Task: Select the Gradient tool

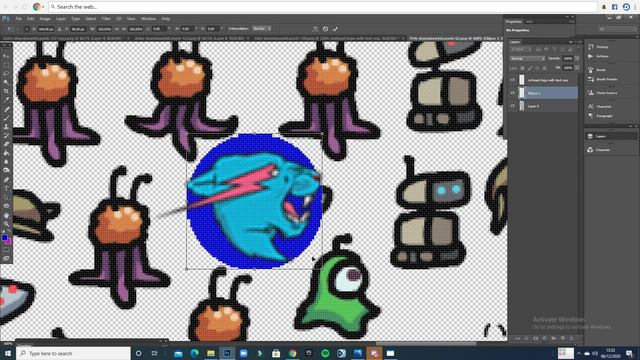Action: tap(6, 153)
